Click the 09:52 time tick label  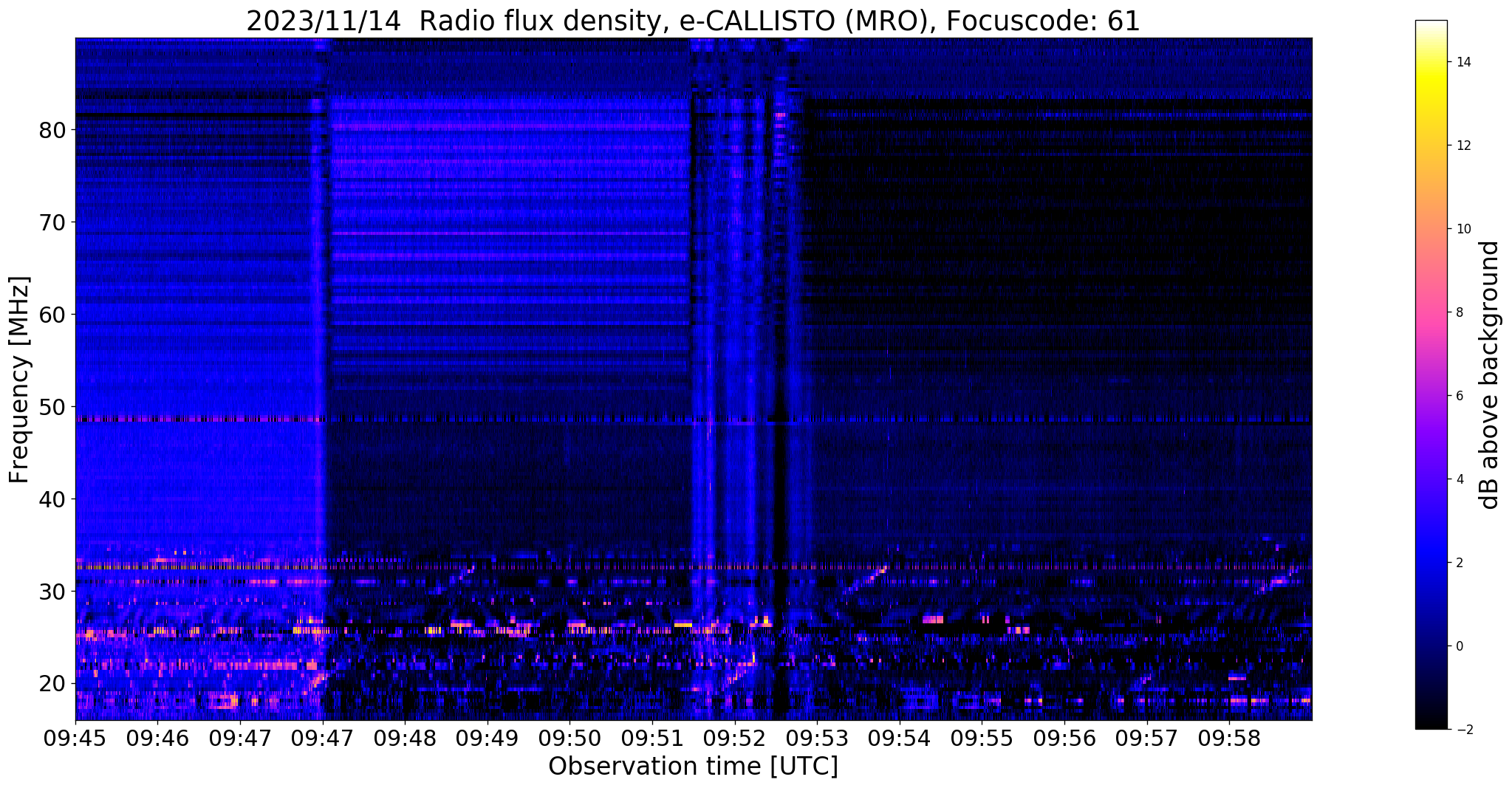coord(734,739)
